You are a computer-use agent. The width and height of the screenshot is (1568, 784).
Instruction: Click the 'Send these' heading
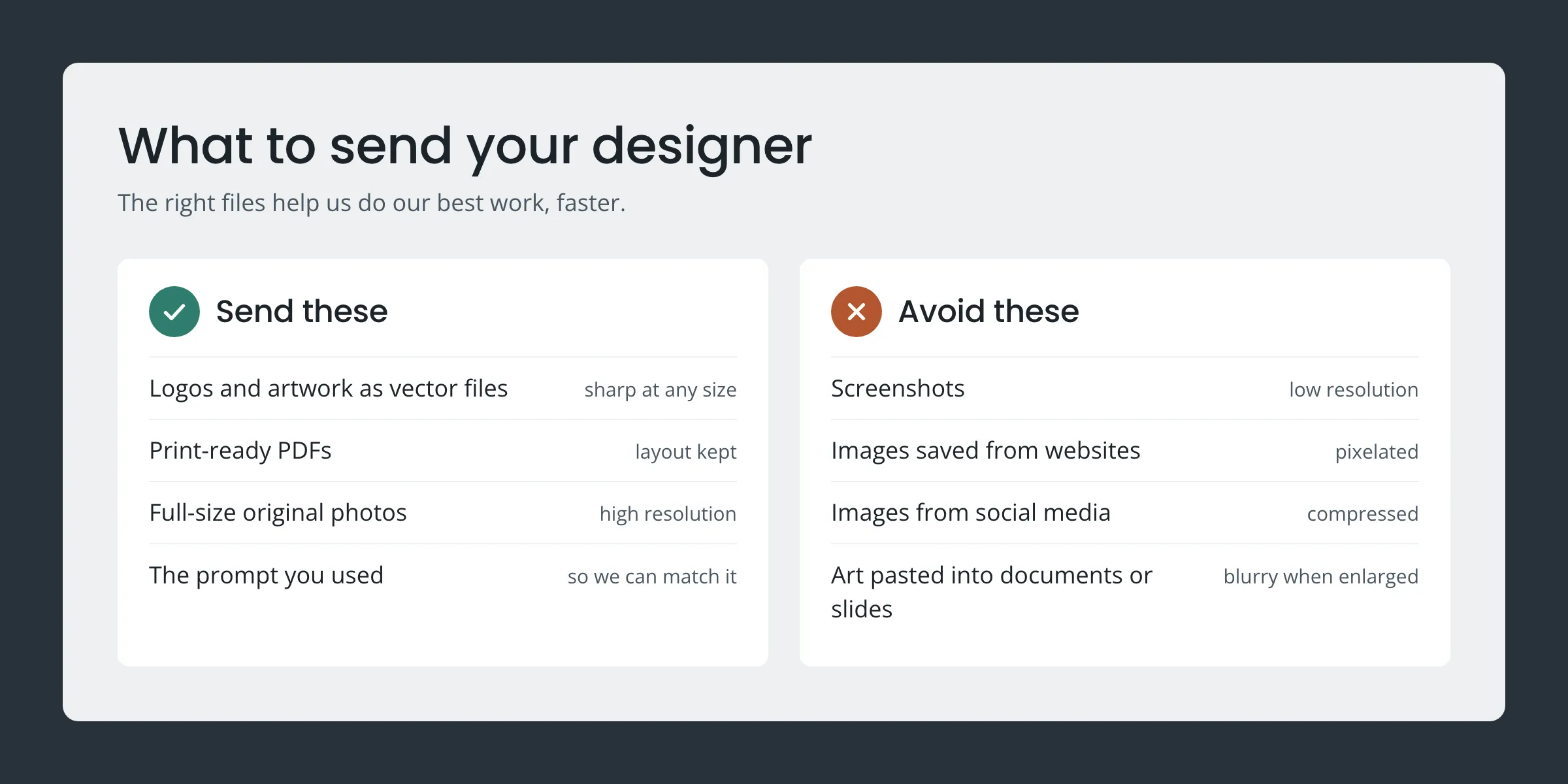click(x=302, y=311)
